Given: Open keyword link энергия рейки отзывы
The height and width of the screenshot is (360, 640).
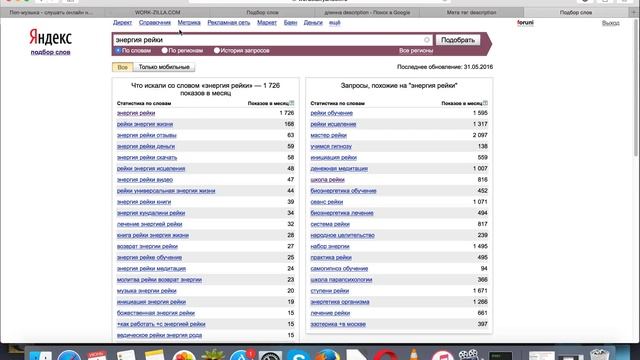Looking at the screenshot, I should [147, 135].
